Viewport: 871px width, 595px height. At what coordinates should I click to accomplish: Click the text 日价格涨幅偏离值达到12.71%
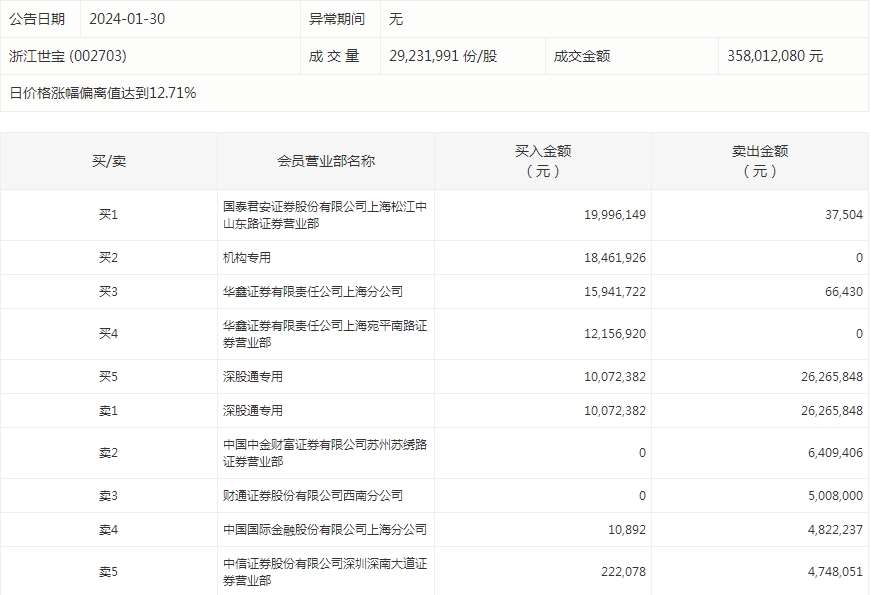(103, 93)
